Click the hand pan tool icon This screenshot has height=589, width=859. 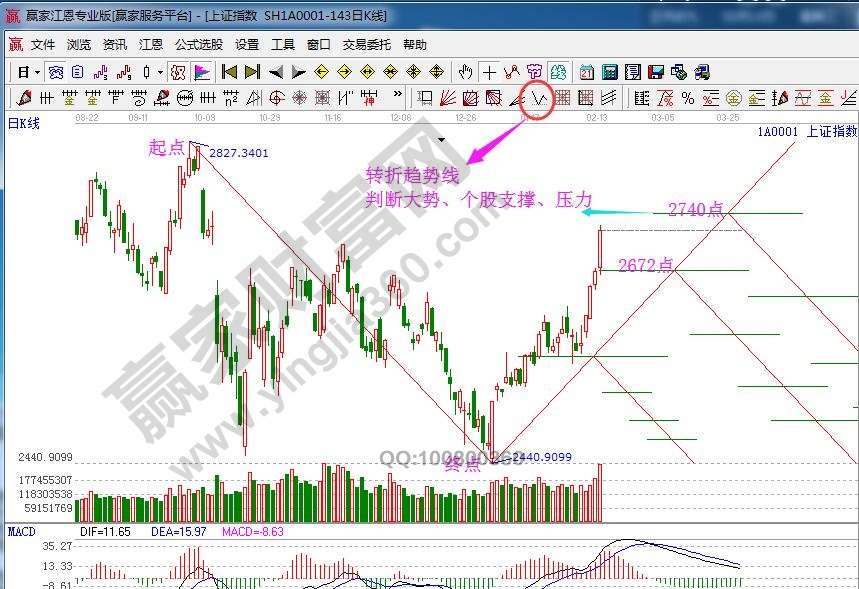point(465,72)
